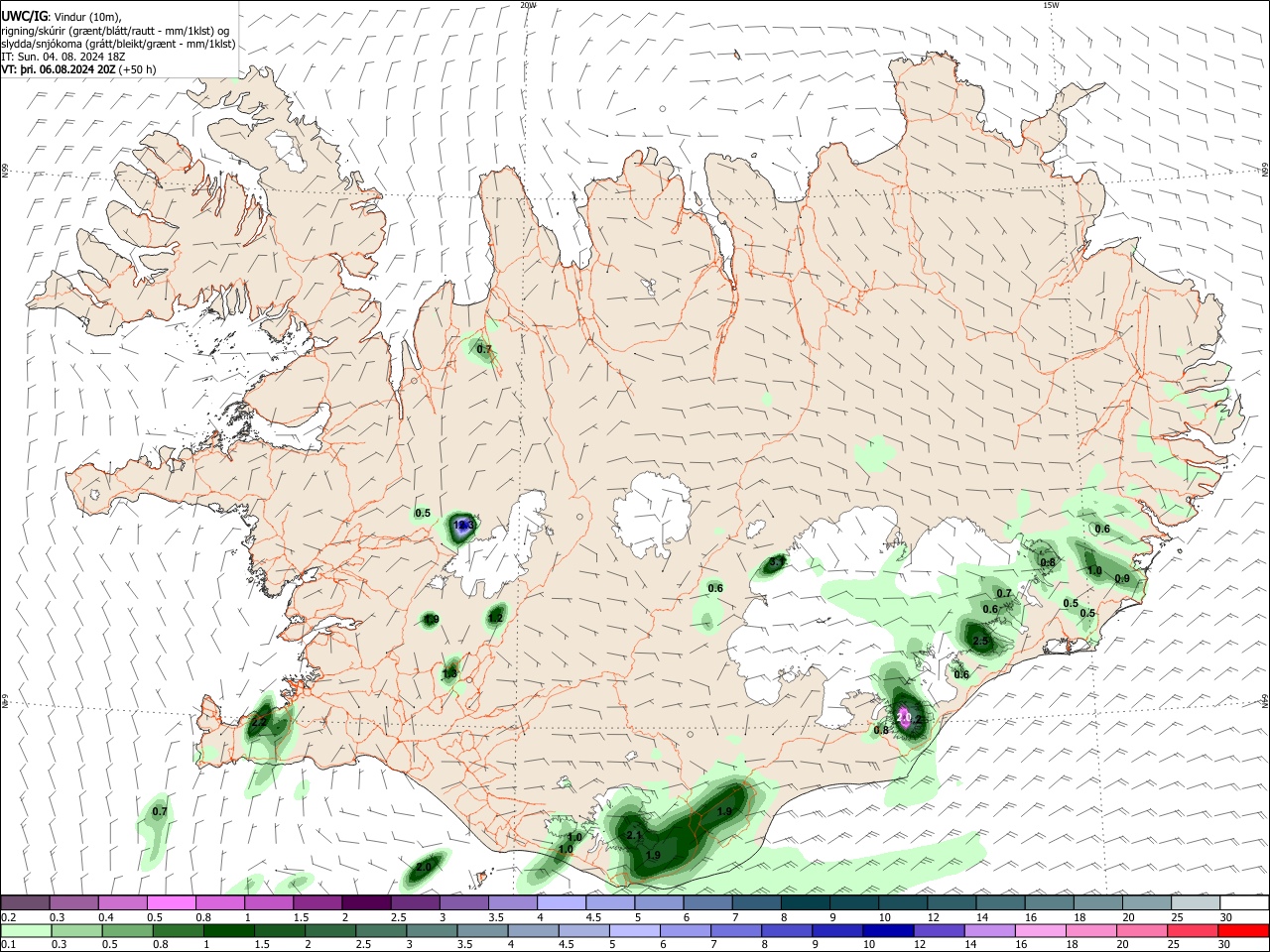The image size is (1270, 952).
Task: Click the steel-blue 7 sleet/snow legend swatch
Action: 757,903
